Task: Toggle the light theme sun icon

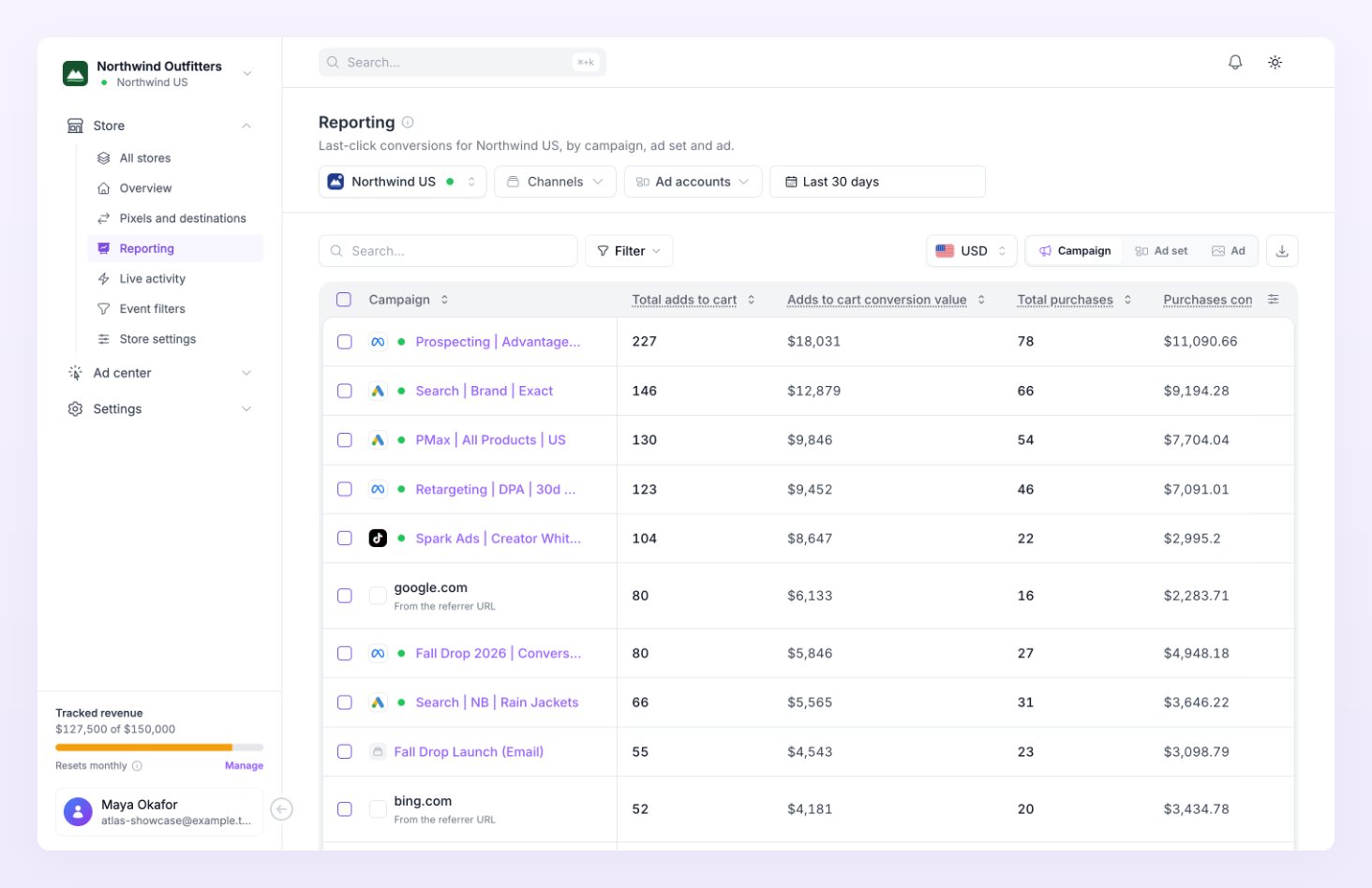Action: pyautogui.click(x=1275, y=62)
